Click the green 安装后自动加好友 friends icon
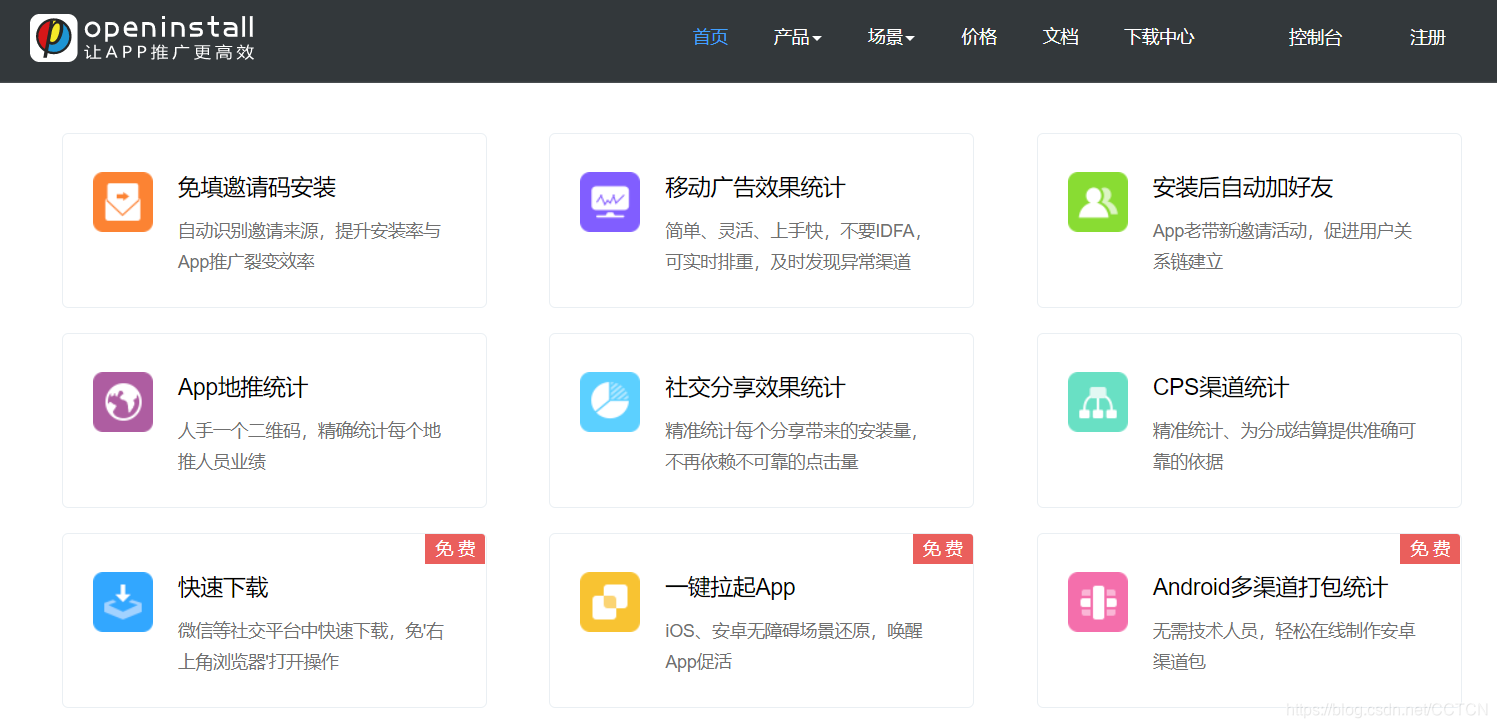The height and width of the screenshot is (728, 1497). tap(1097, 202)
